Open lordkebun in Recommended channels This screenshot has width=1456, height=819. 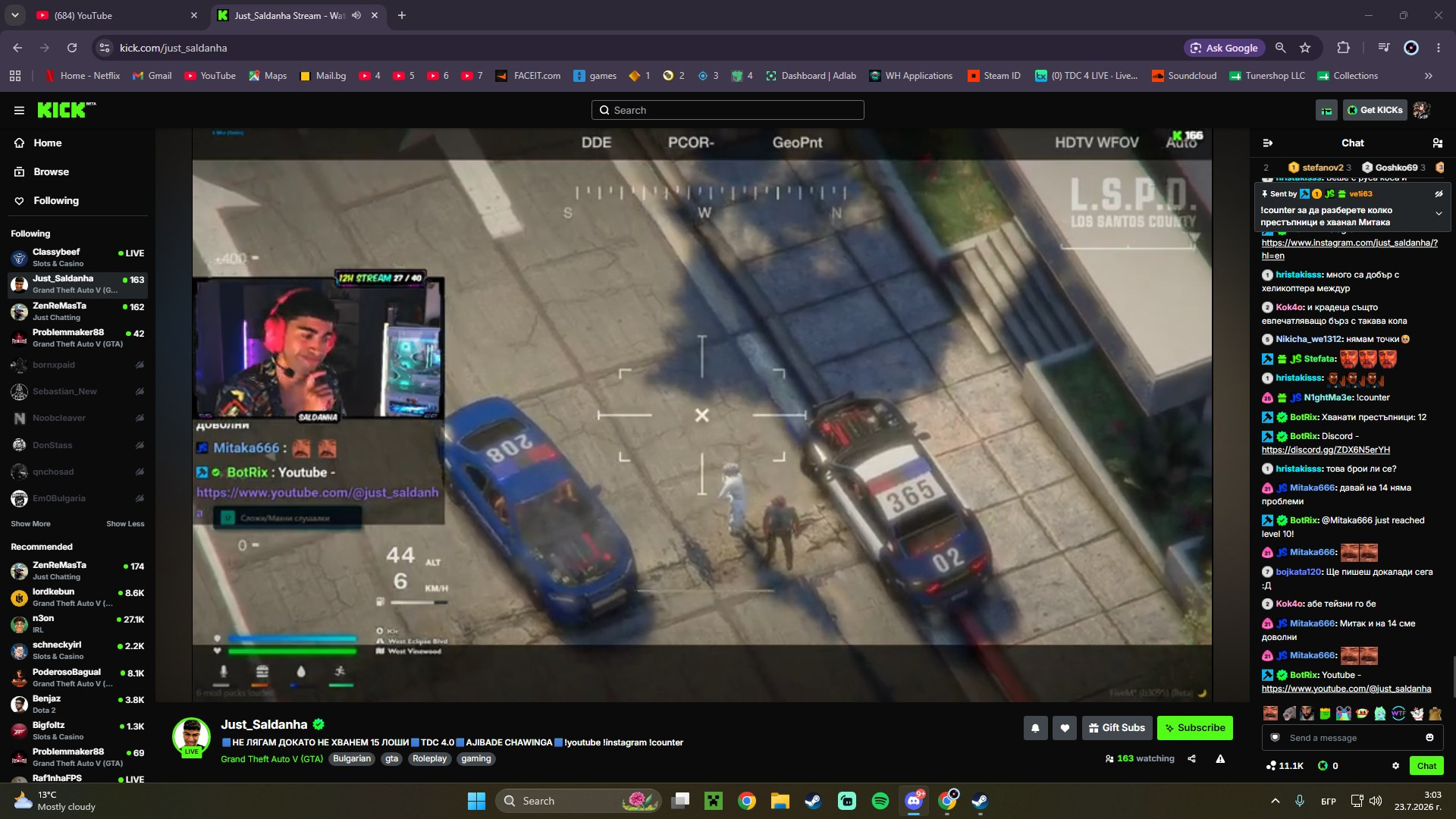(x=77, y=598)
